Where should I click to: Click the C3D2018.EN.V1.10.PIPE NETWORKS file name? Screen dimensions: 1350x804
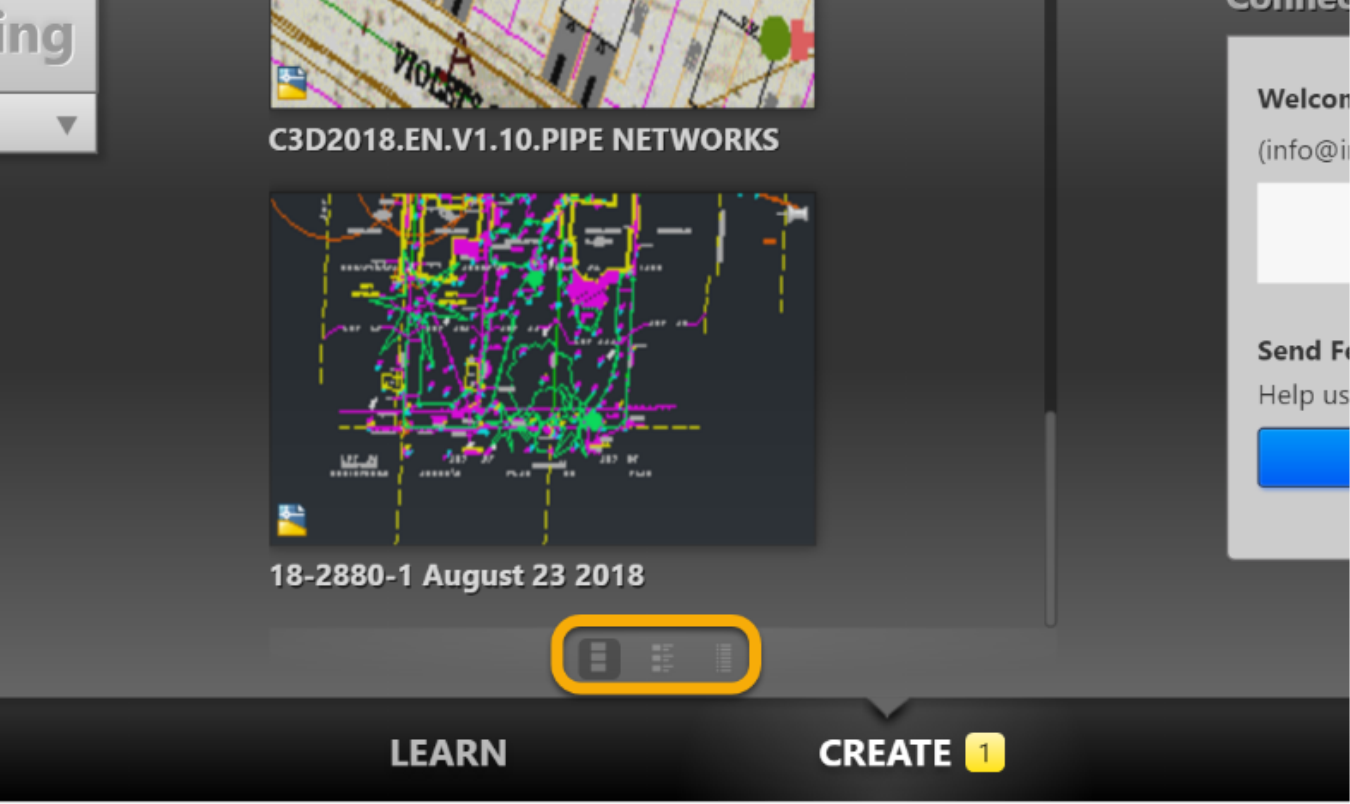[524, 140]
